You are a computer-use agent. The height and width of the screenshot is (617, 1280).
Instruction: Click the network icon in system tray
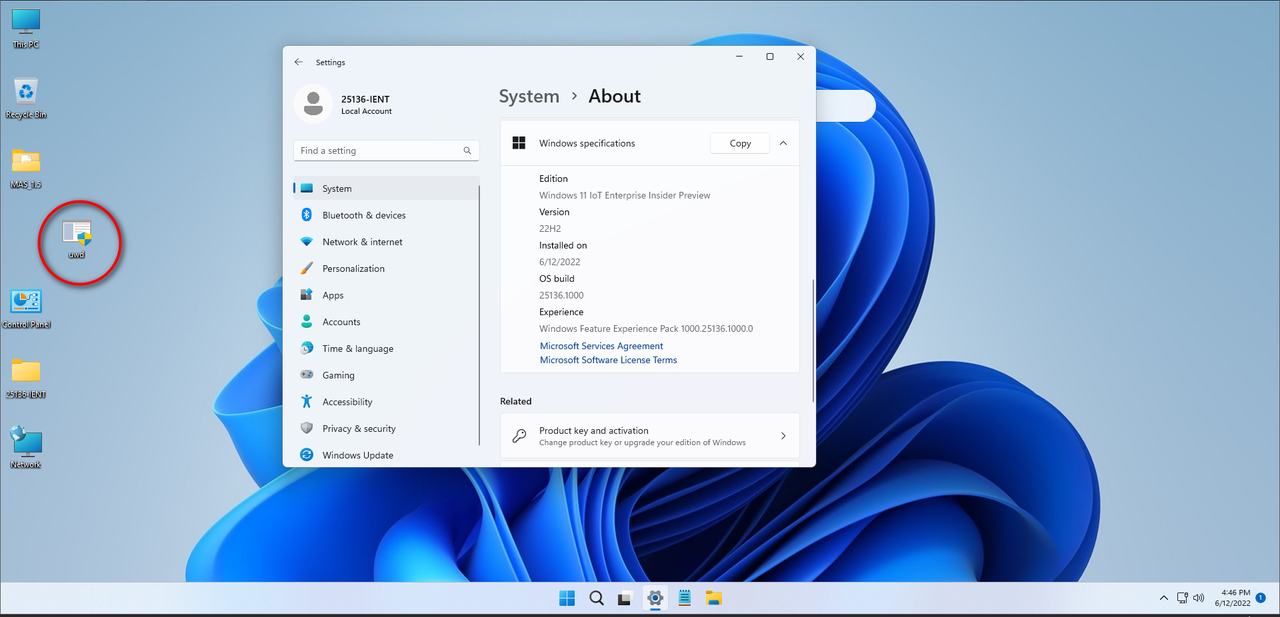coord(1181,598)
